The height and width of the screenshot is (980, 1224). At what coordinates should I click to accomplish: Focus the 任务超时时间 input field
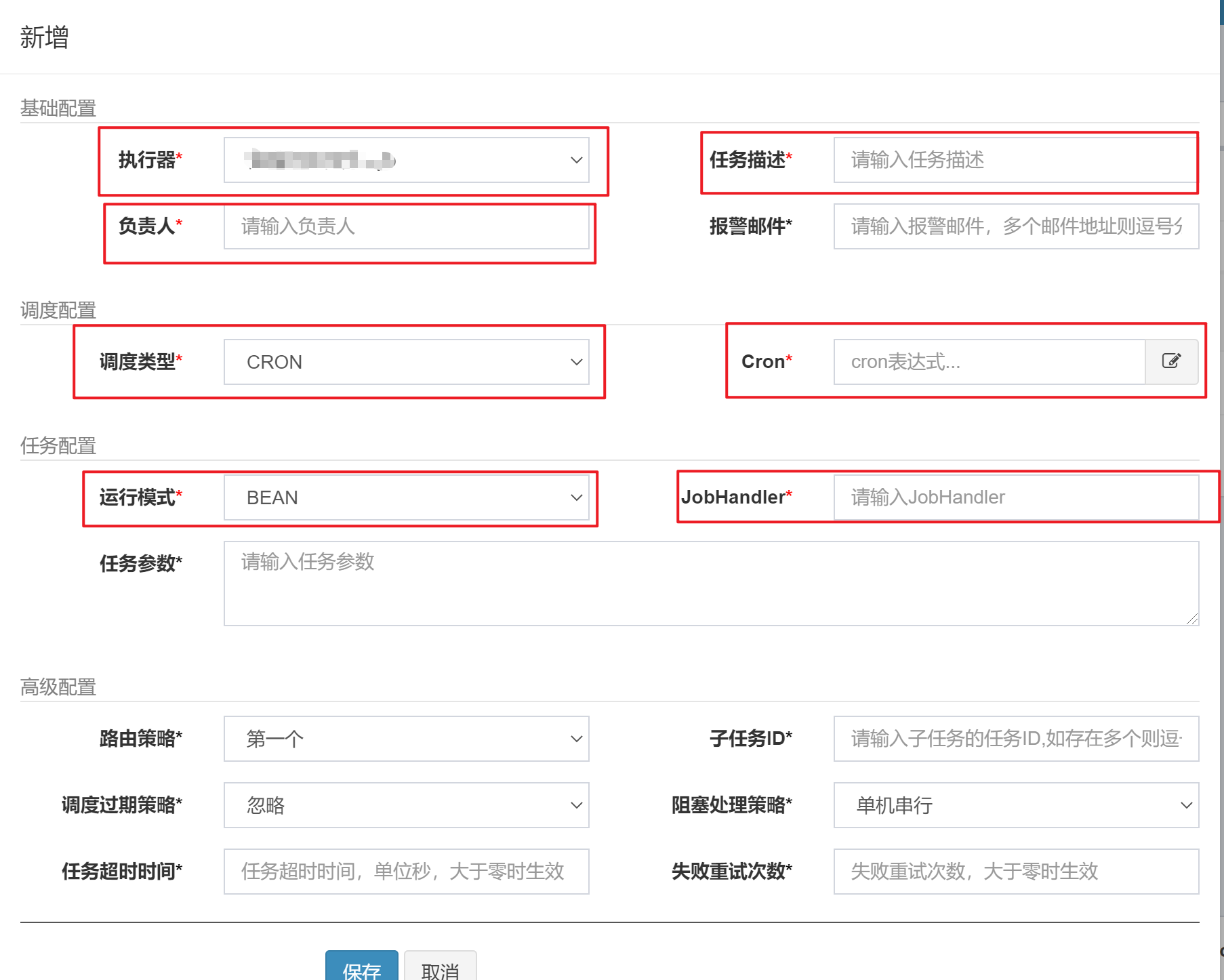(407, 872)
